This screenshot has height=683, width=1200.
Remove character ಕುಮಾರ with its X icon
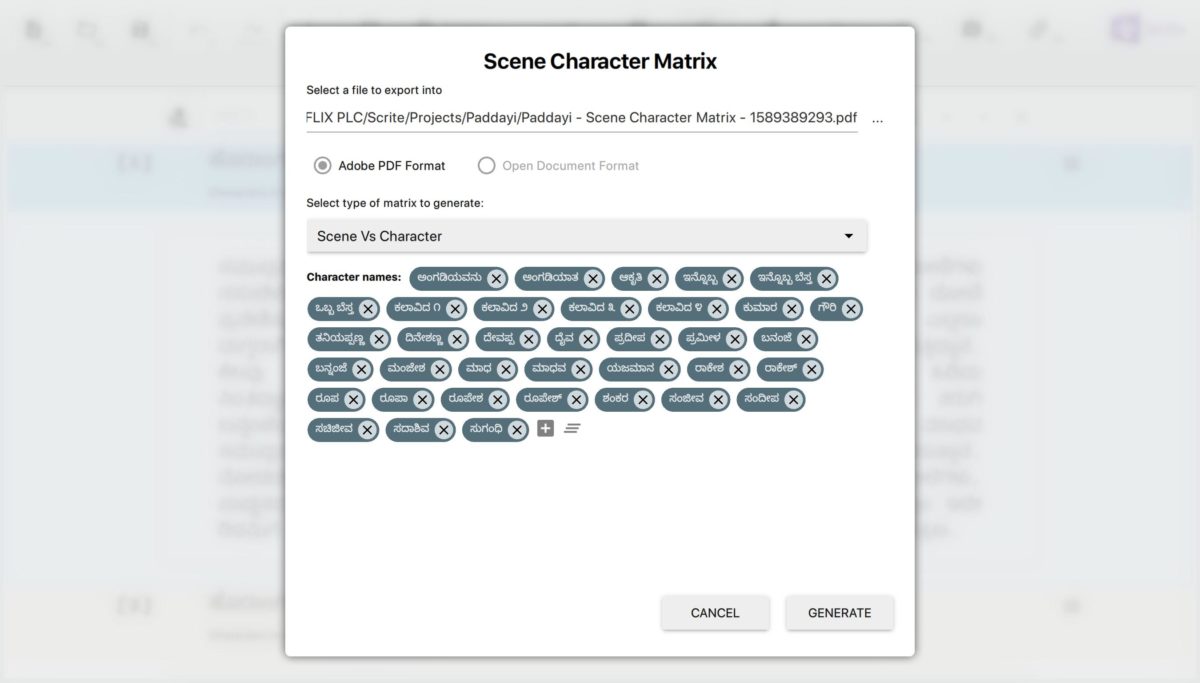coord(790,309)
